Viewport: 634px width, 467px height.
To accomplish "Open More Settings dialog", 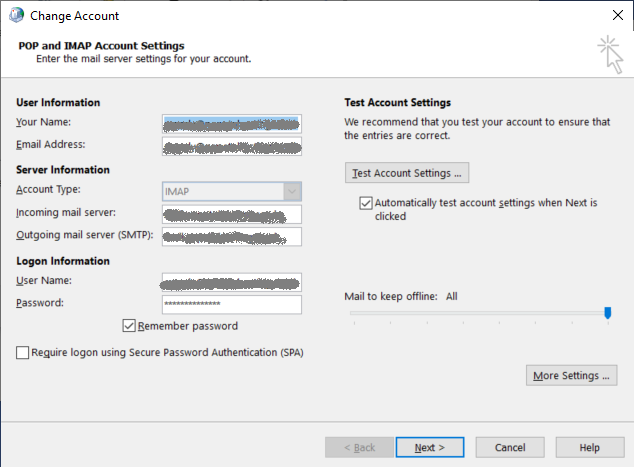I will click(571, 376).
